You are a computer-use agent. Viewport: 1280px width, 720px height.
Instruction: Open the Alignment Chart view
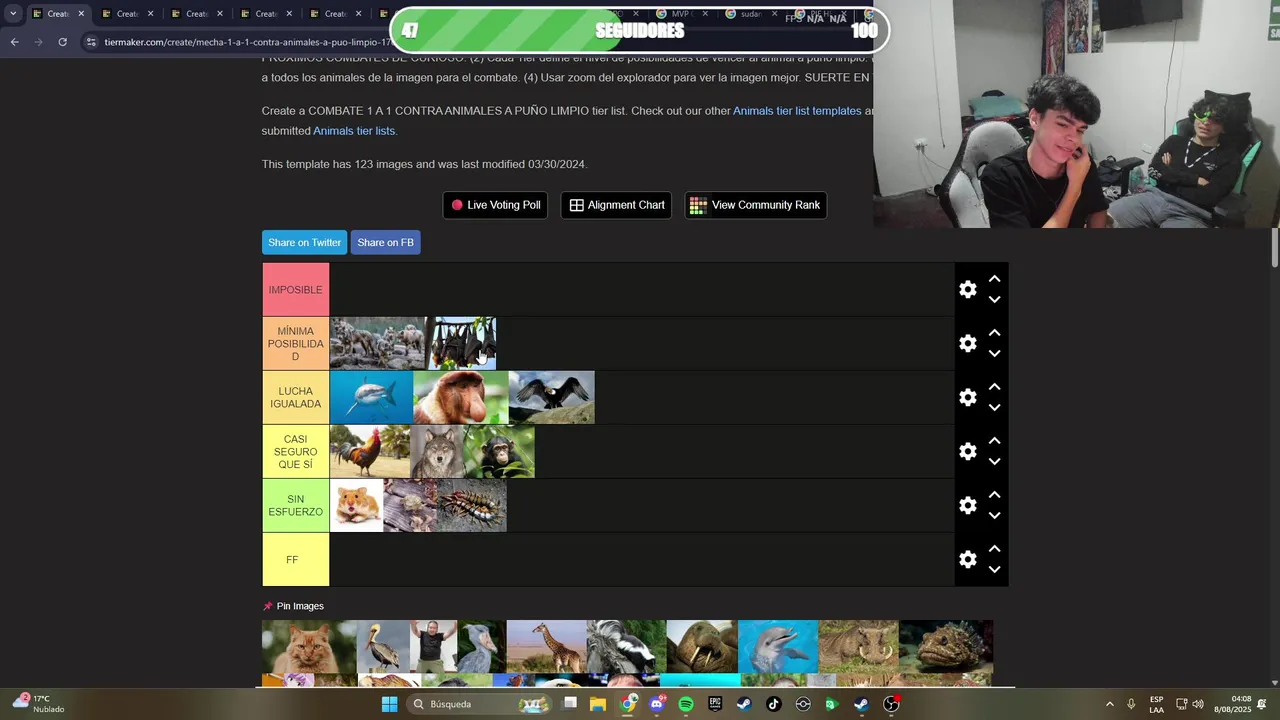point(616,205)
